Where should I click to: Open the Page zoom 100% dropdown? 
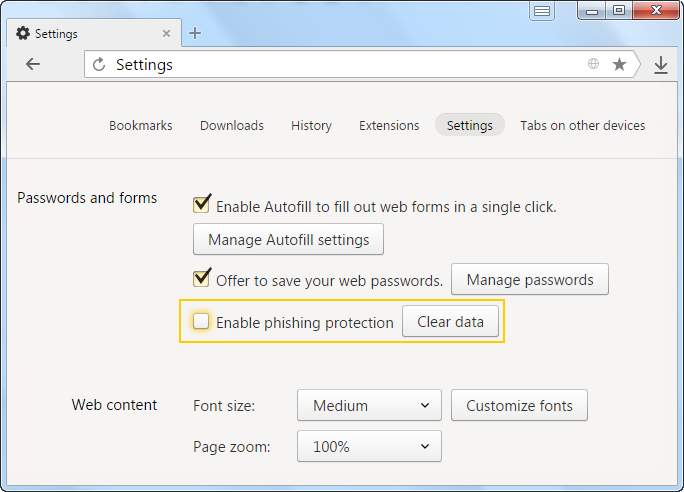[x=369, y=446]
